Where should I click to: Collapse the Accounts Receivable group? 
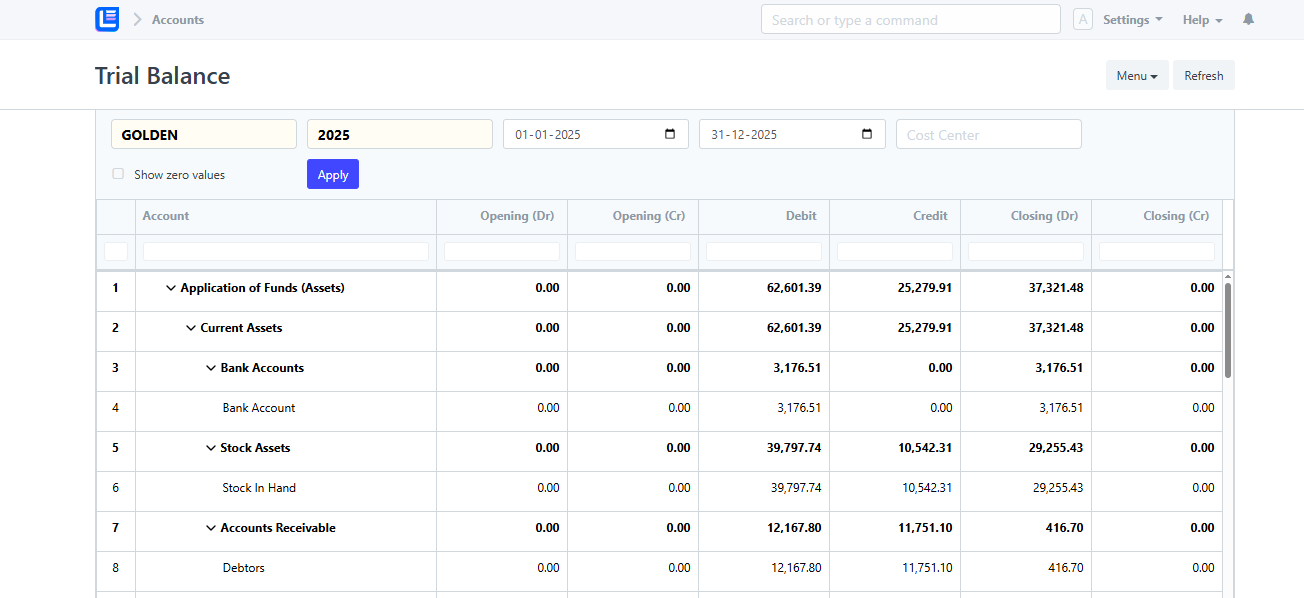pyautogui.click(x=211, y=528)
